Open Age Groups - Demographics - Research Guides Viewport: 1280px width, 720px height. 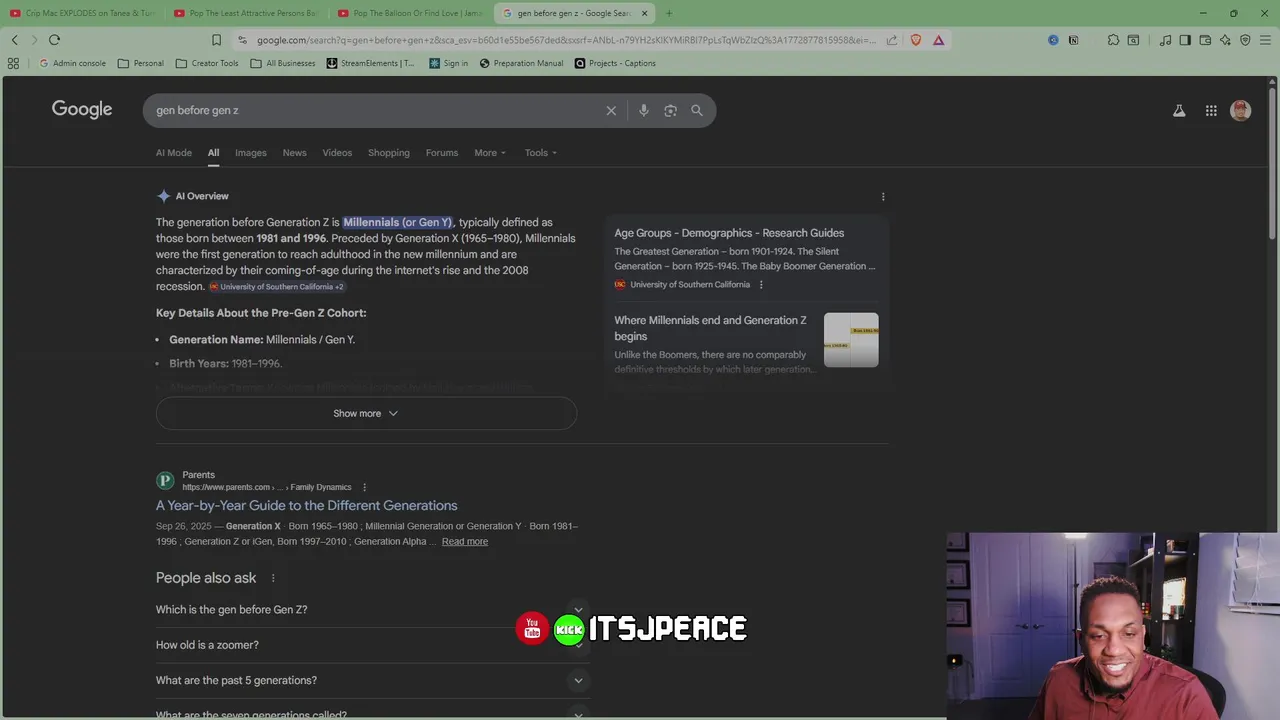(729, 233)
